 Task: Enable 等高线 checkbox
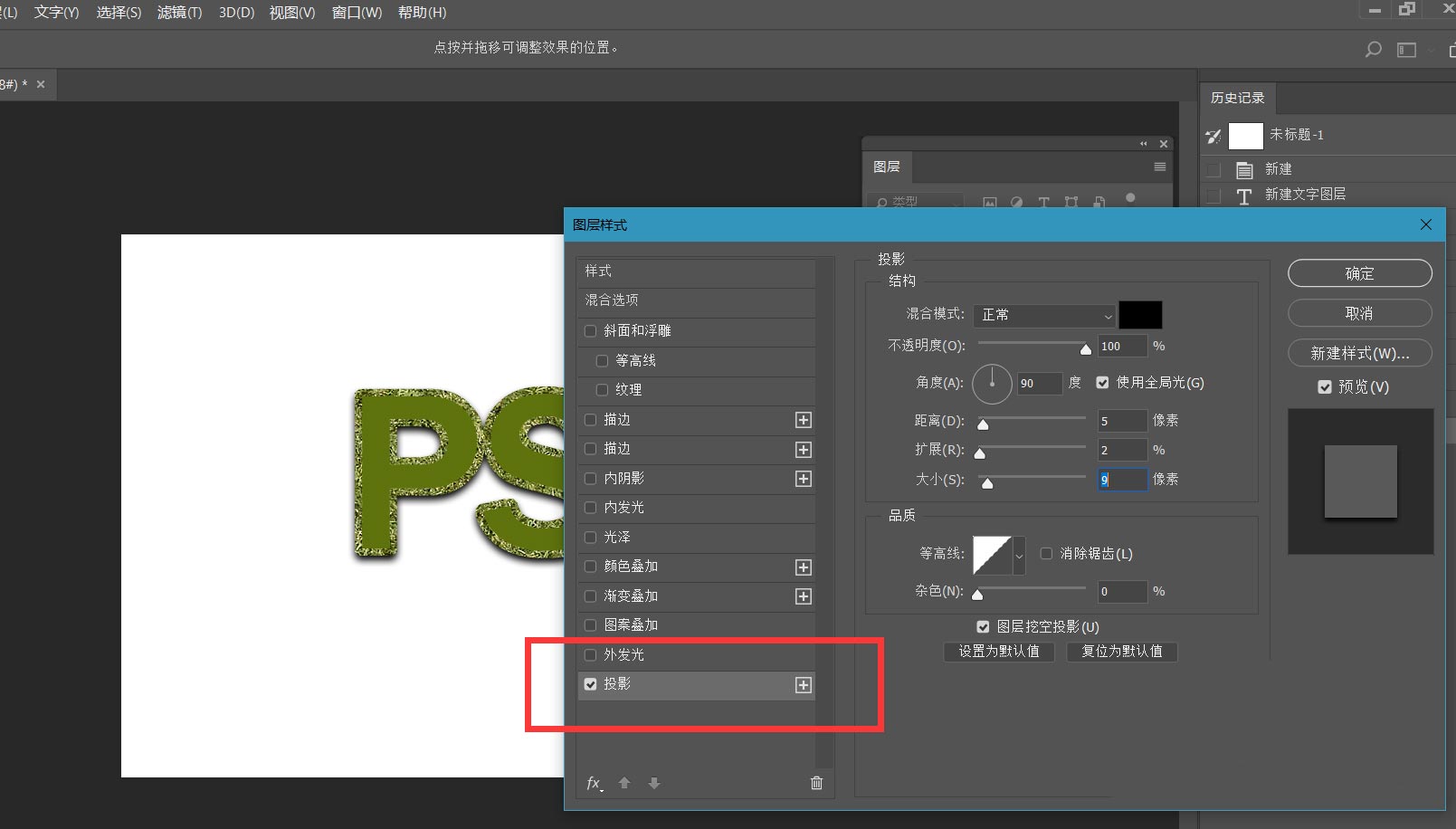(x=602, y=361)
